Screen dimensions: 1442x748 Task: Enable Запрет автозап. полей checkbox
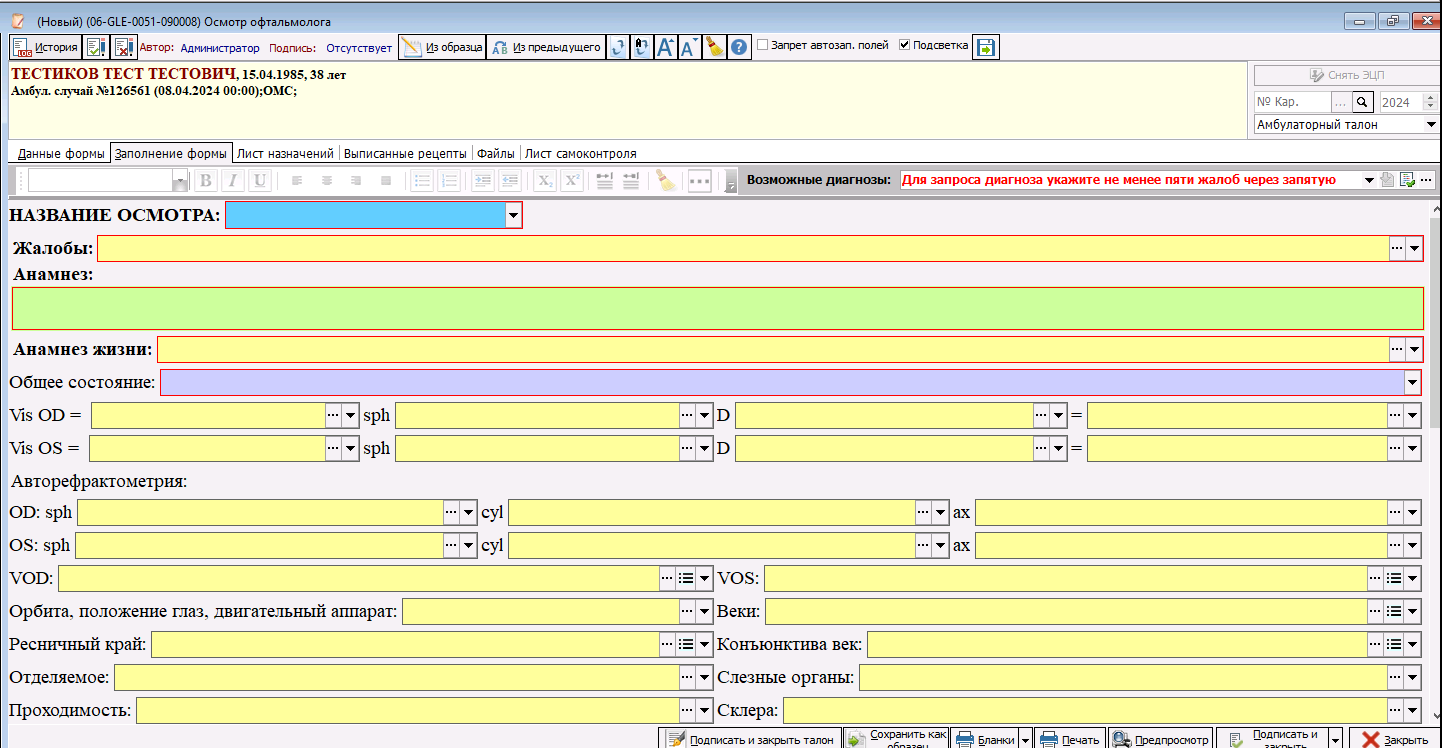(763, 46)
